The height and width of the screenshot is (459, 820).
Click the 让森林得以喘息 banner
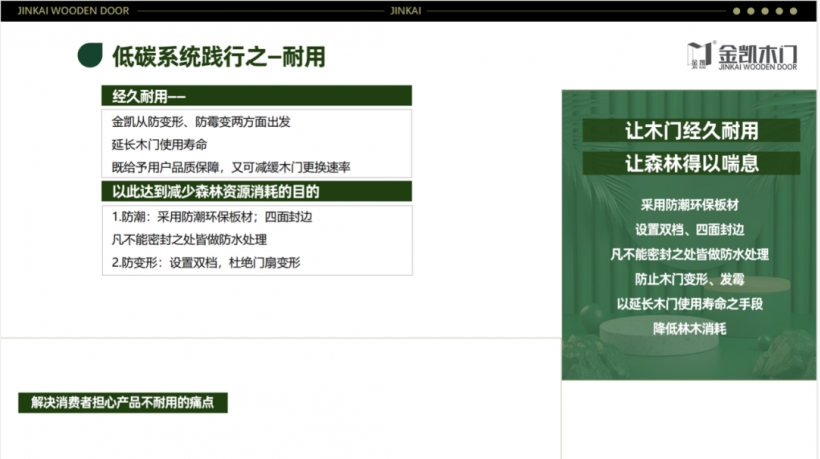(x=690, y=164)
